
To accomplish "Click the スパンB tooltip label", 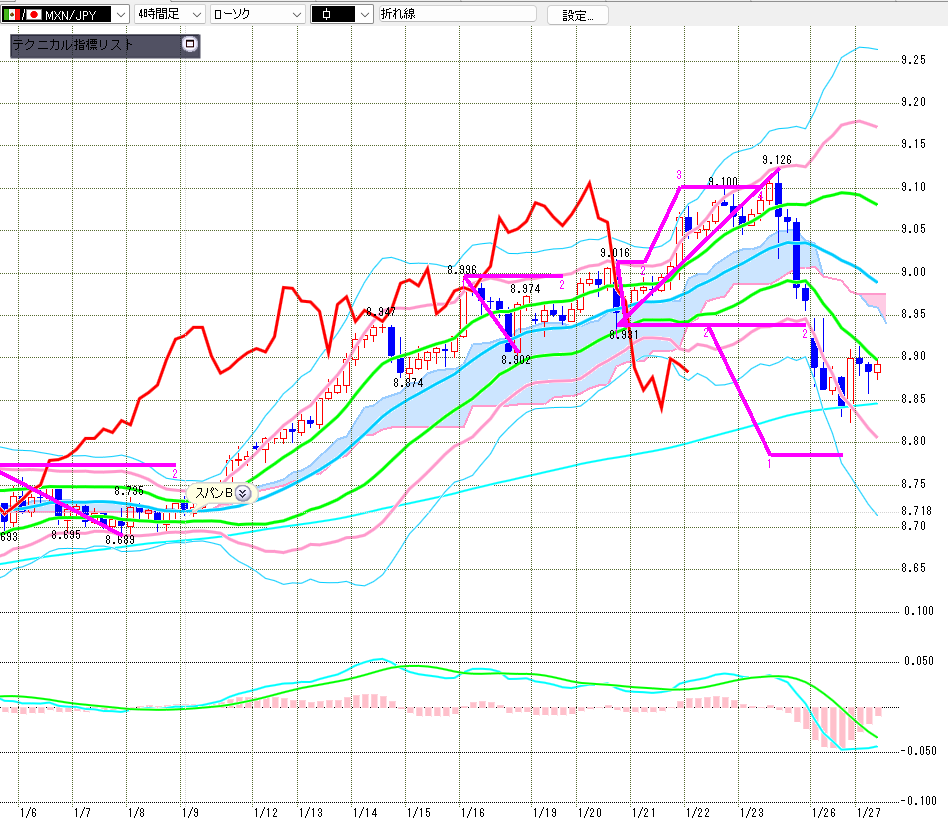I will point(213,492).
